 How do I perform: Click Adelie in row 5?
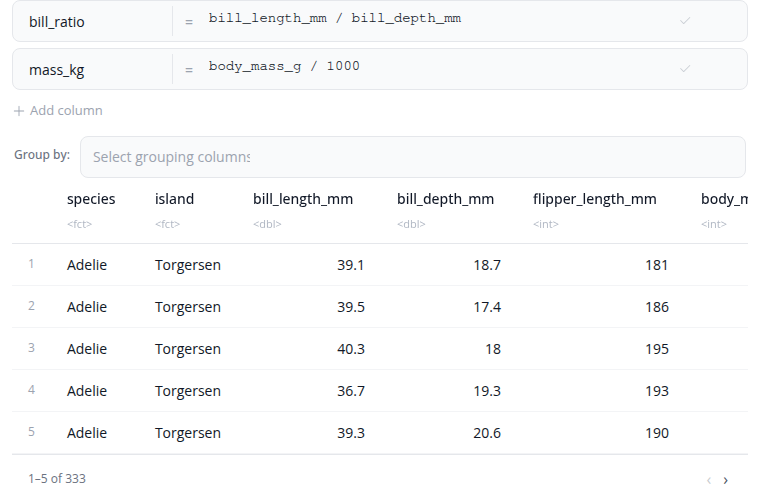tap(87, 433)
